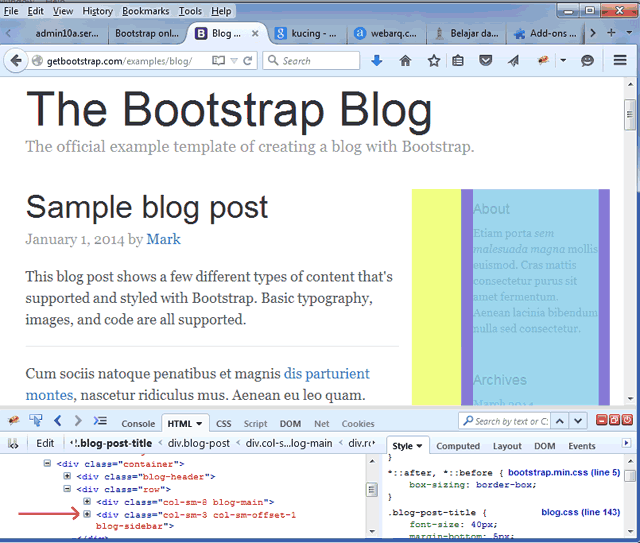Show more Firebug side panel tabs arrow
The width and height of the screenshot is (640, 543).
pos(626,443)
